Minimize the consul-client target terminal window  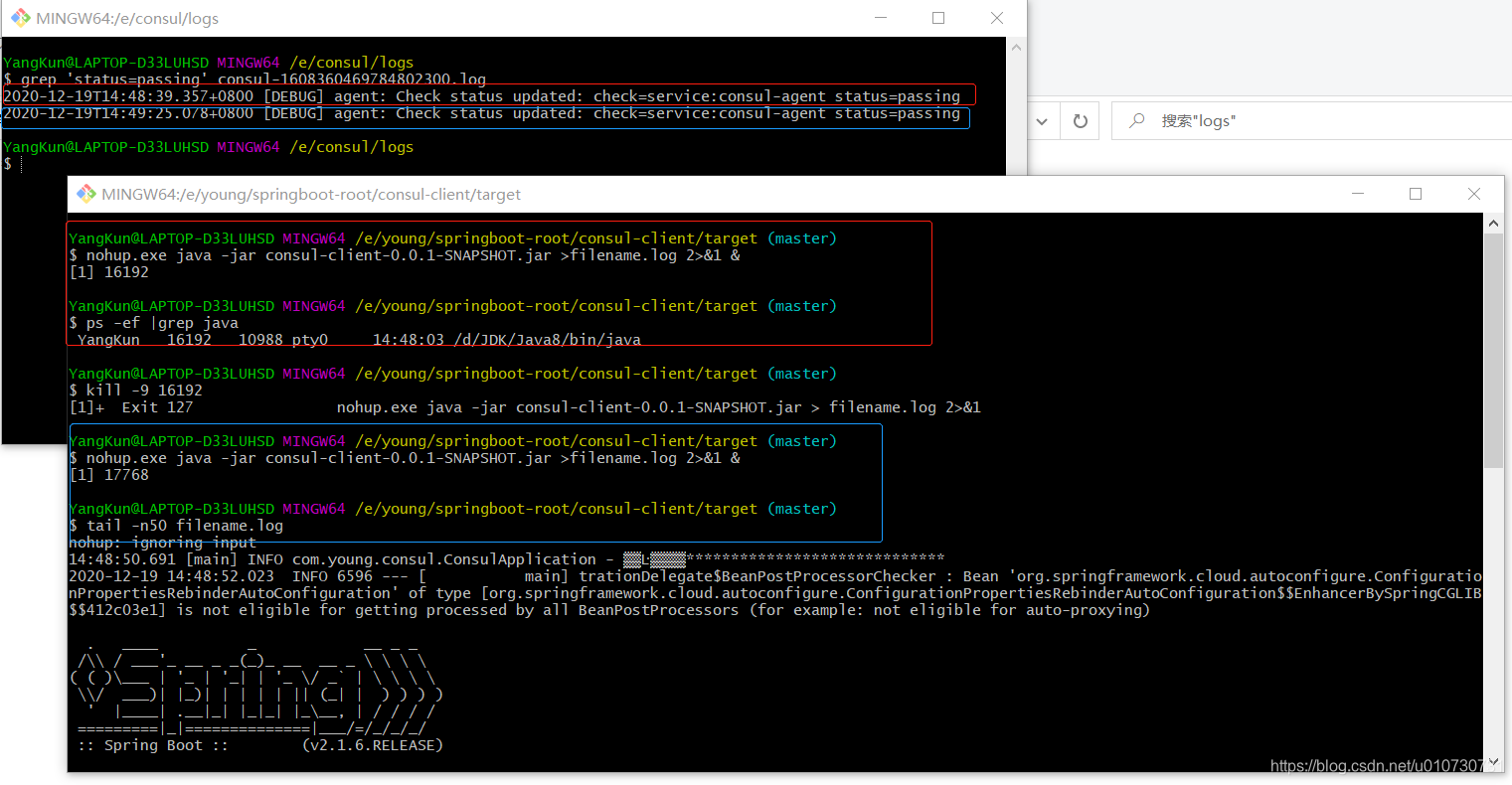click(x=1358, y=194)
